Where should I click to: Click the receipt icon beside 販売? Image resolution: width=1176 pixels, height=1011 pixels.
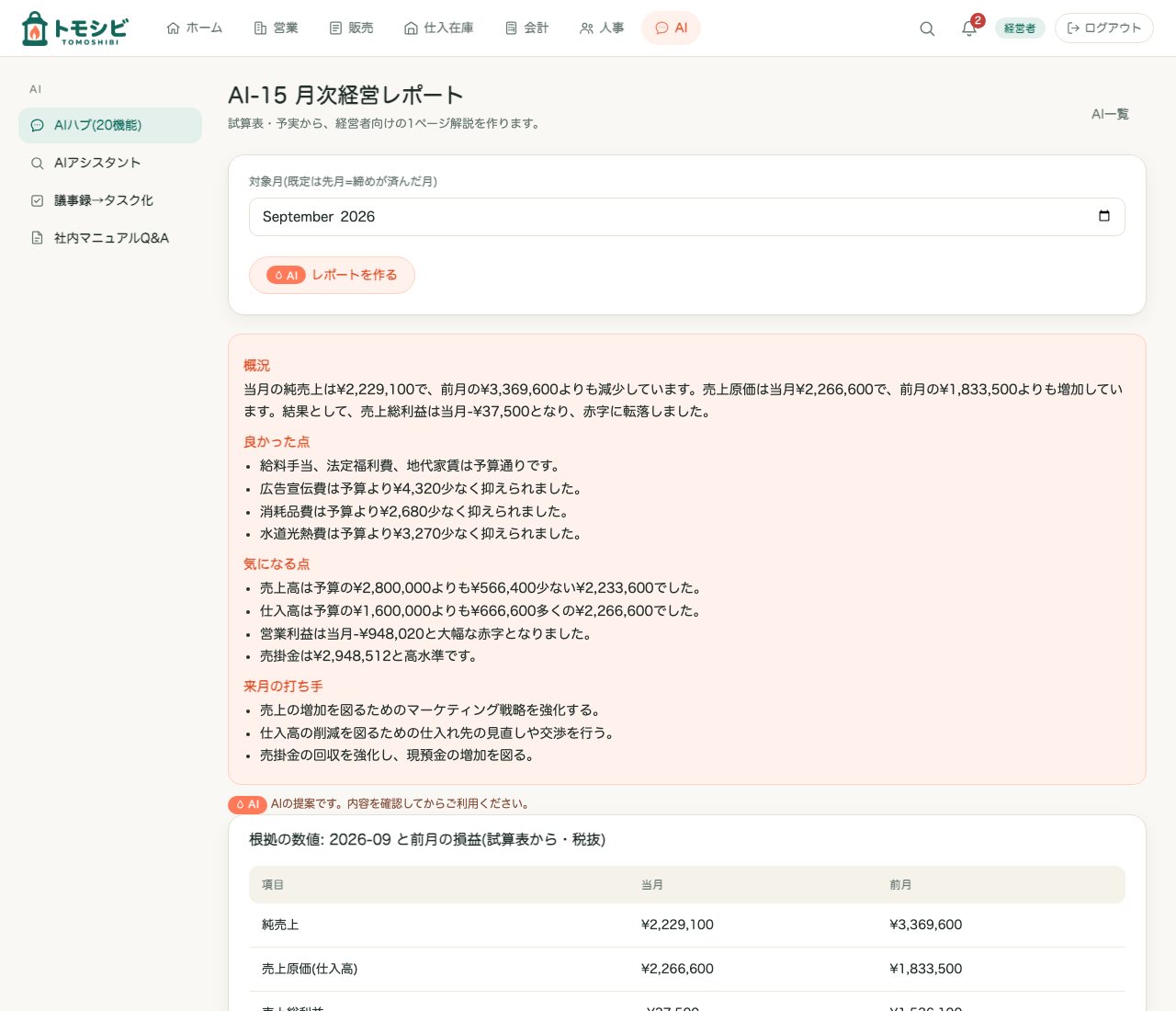335,28
